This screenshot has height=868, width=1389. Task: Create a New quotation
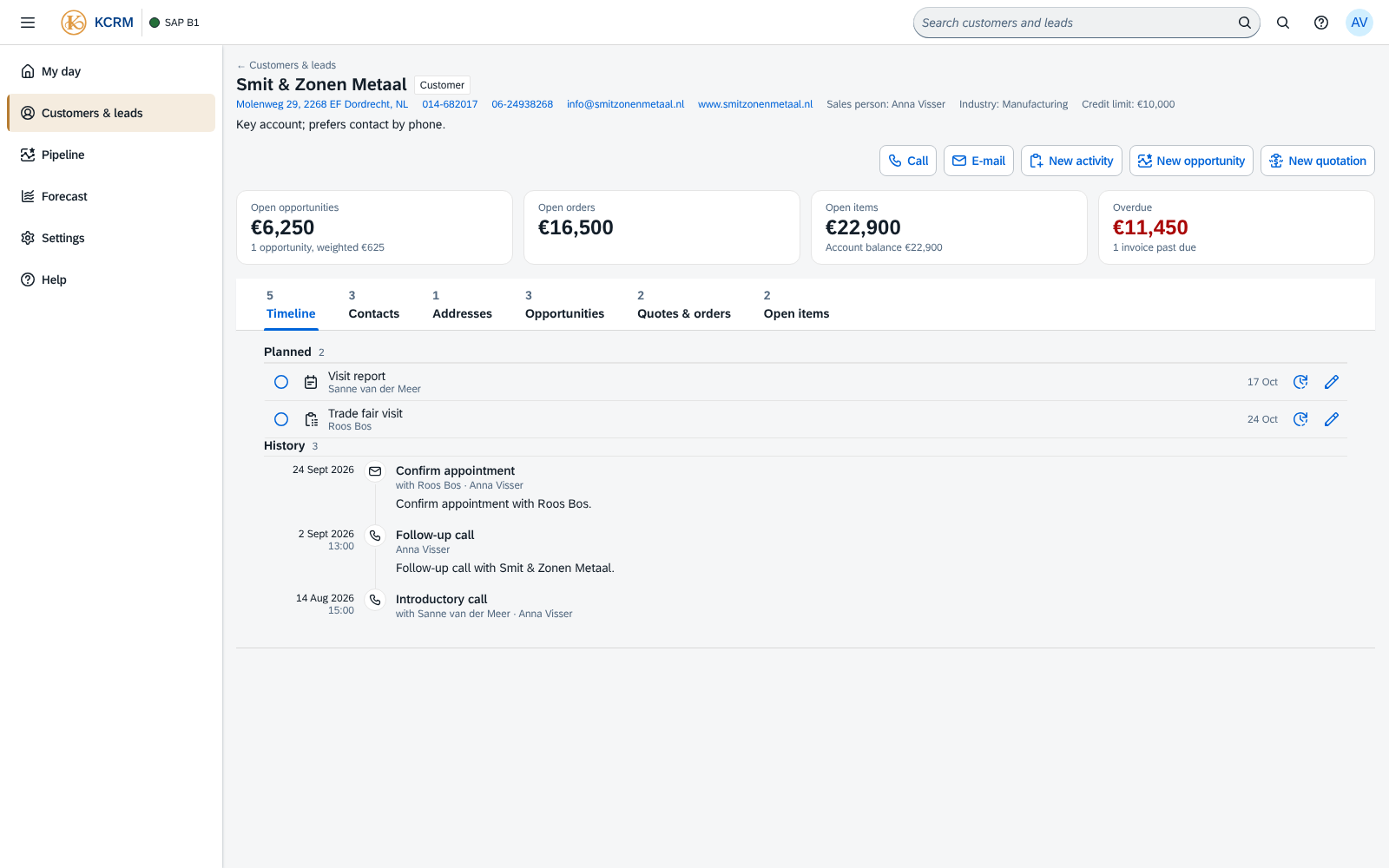pos(1318,161)
